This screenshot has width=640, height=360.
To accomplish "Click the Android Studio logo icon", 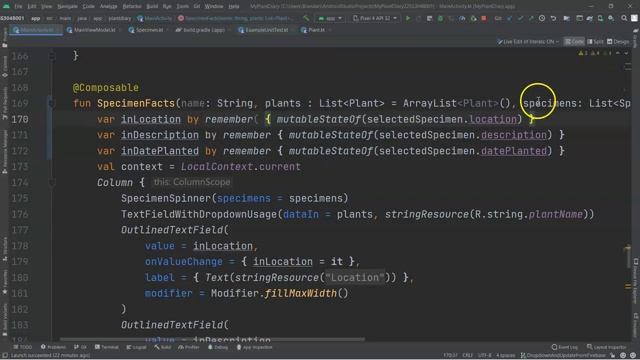I will [x=6, y=6].
